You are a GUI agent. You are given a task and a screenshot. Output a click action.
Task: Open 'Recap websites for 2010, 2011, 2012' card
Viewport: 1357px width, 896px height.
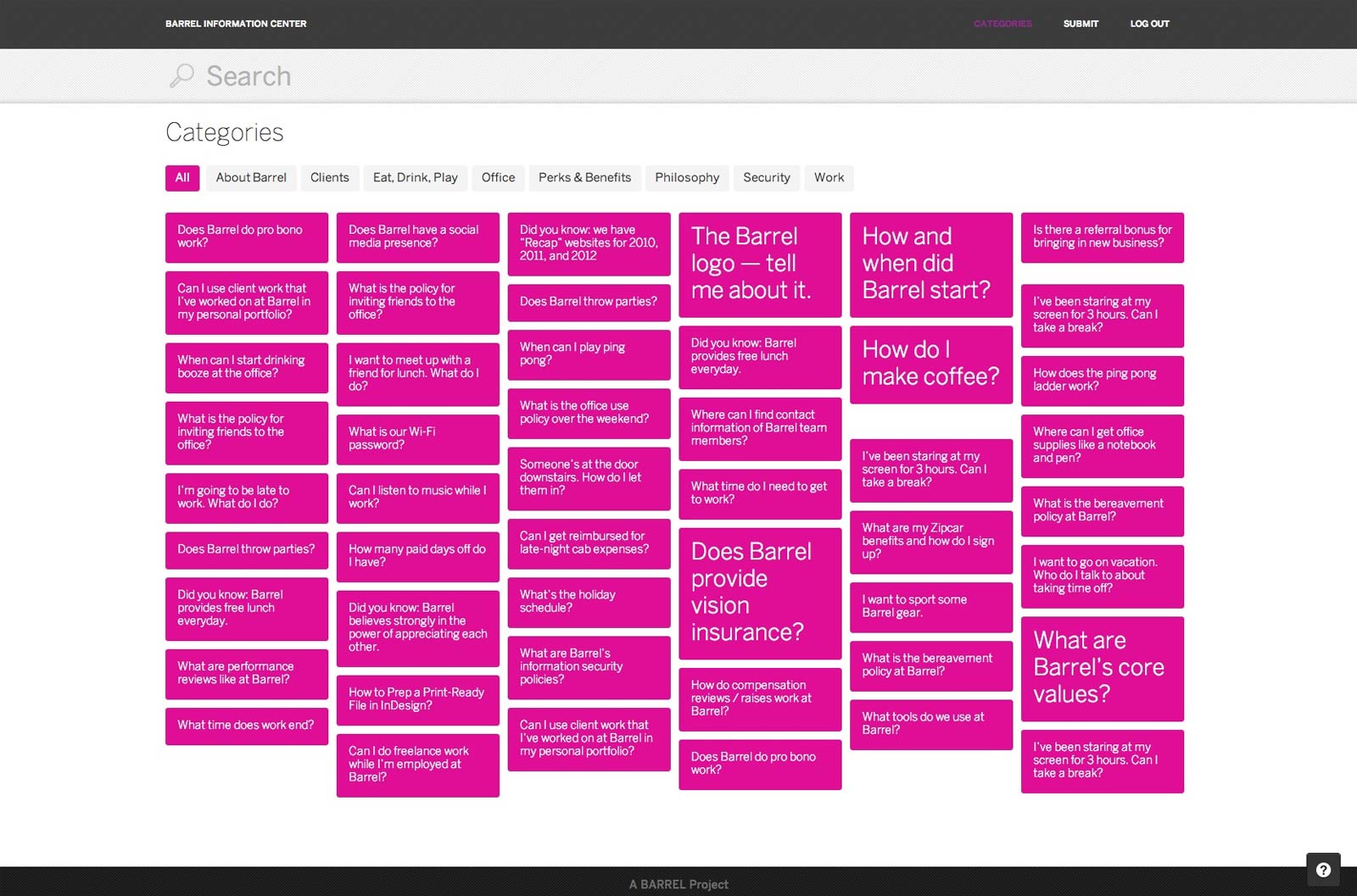tap(589, 243)
